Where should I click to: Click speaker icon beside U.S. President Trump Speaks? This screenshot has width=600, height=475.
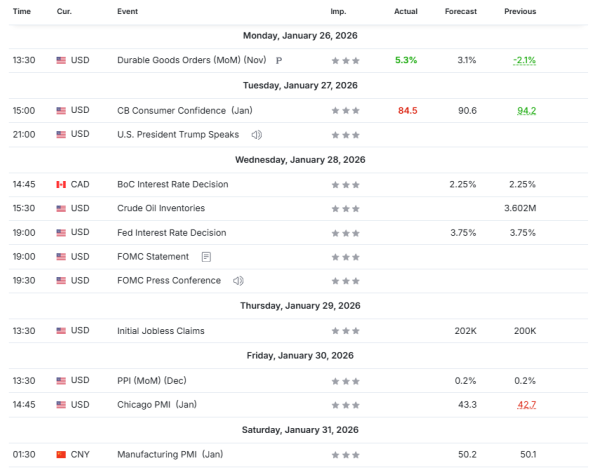point(257,134)
